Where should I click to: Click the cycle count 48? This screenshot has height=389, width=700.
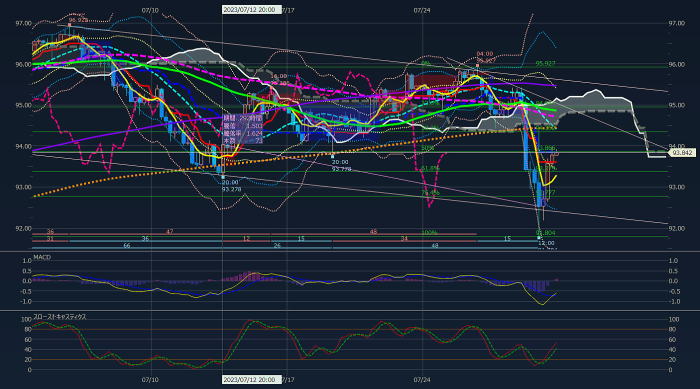[x=435, y=246]
